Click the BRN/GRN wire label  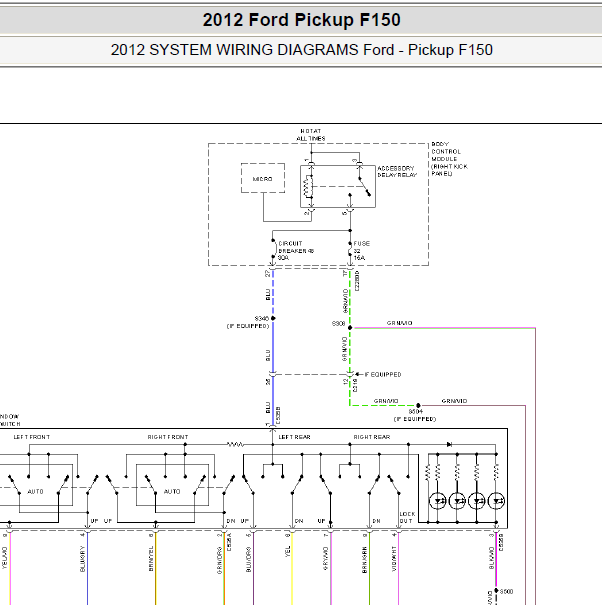tap(365, 559)
